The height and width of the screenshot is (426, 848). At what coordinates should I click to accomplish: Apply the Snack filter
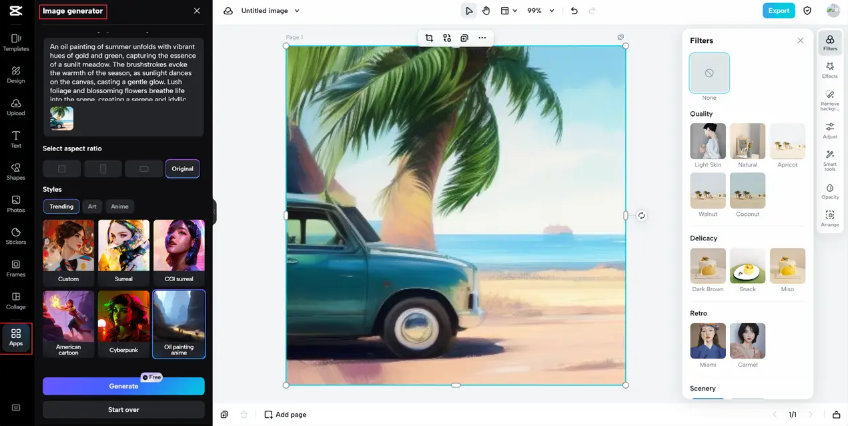click(747, 265)
